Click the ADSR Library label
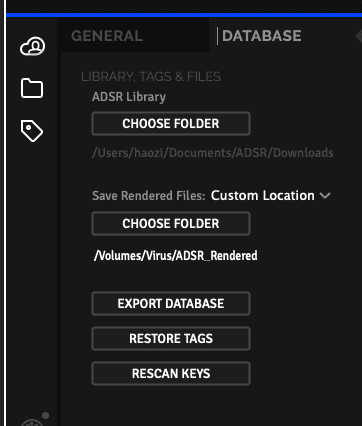 tap(129, 97)
